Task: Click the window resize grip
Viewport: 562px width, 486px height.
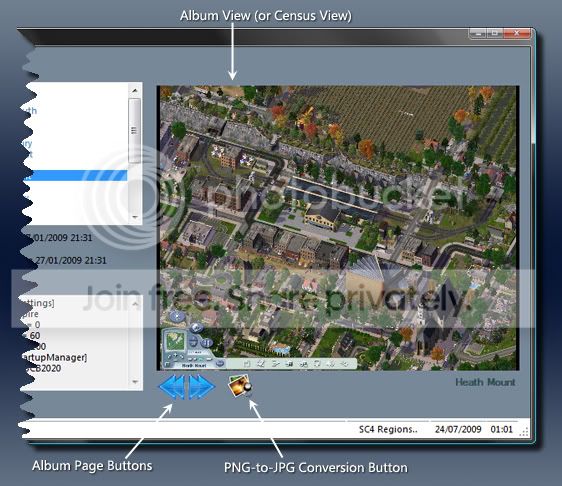Action: coord(524,432)
